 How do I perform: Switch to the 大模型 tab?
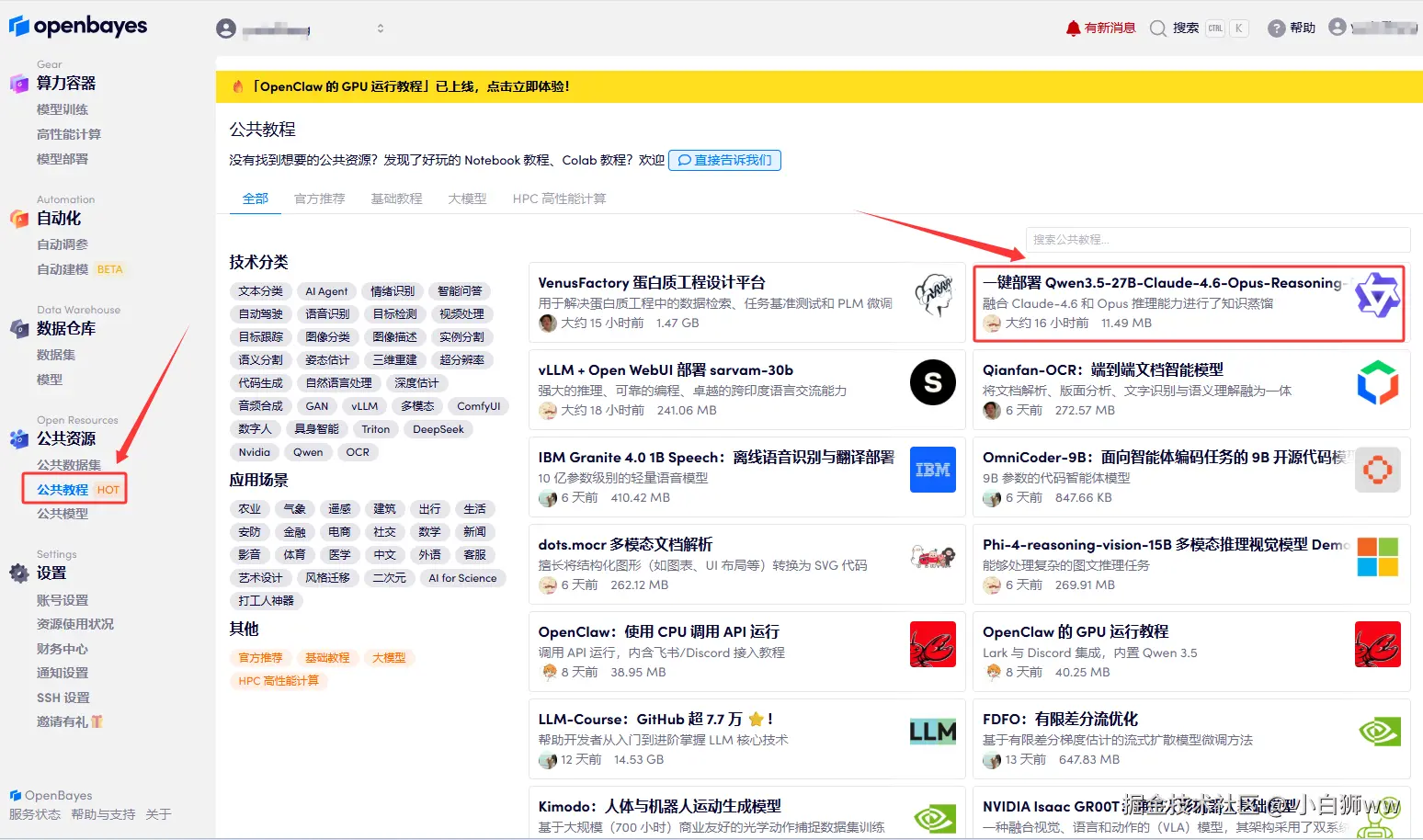click(468, 199)
